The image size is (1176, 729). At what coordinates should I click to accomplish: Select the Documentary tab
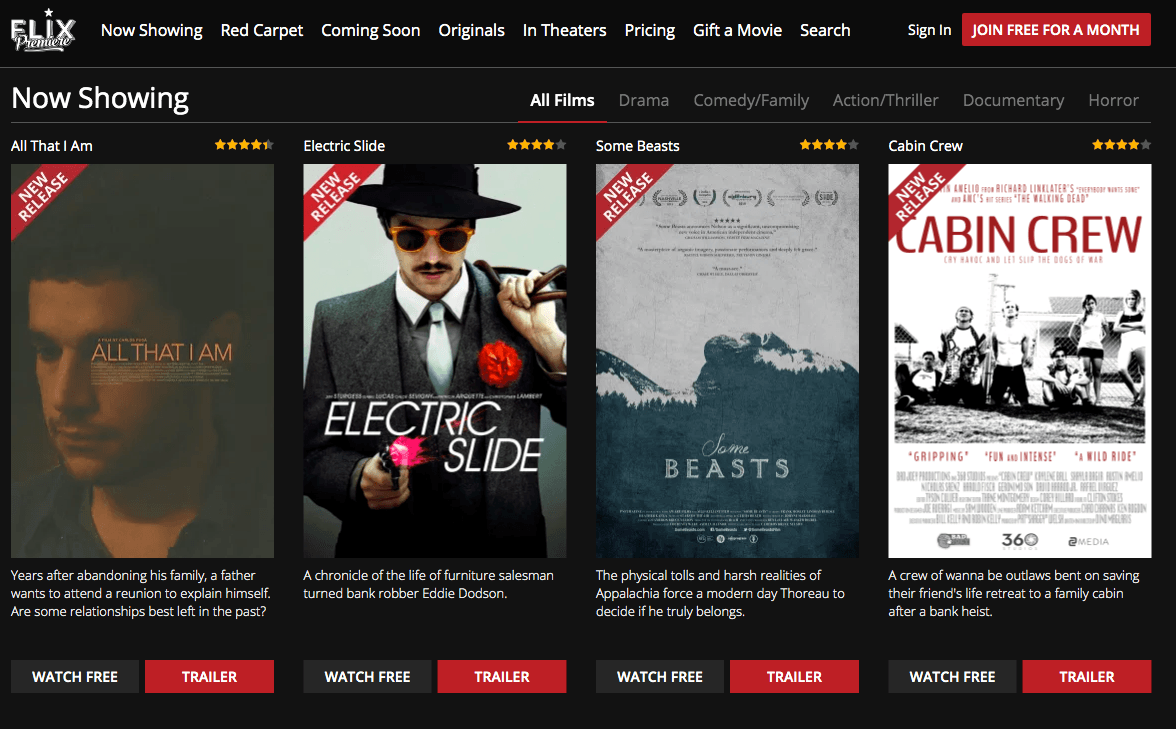tap(1013, 100)
